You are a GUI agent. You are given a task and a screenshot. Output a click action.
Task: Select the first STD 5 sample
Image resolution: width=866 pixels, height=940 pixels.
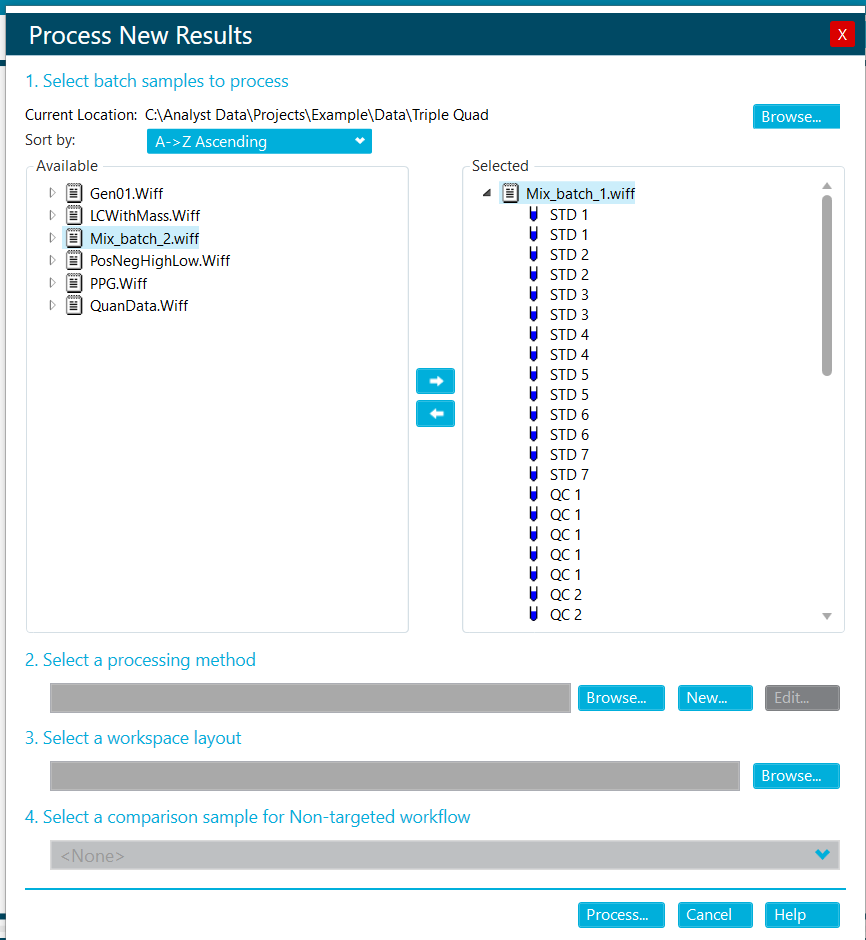[x=569, y=375]
